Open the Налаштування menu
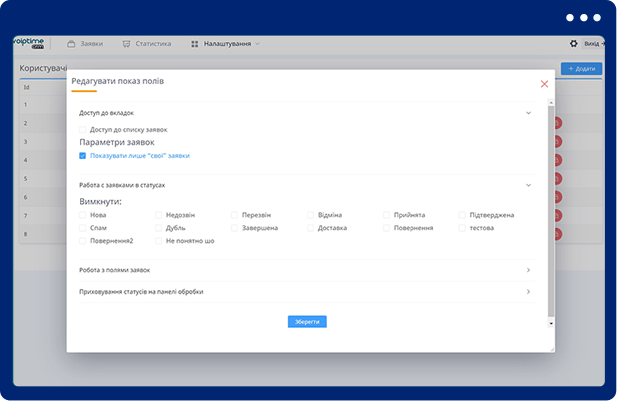 pyautogui.click(x=227, y=44)
